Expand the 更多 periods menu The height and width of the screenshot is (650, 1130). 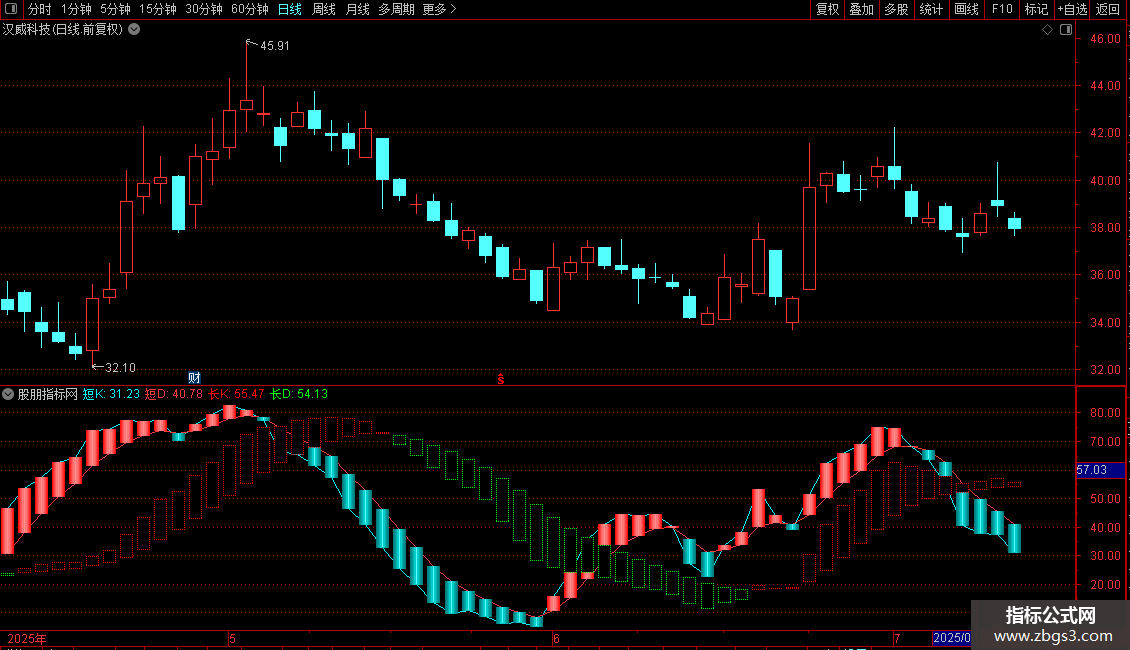(x=439, y=9)
